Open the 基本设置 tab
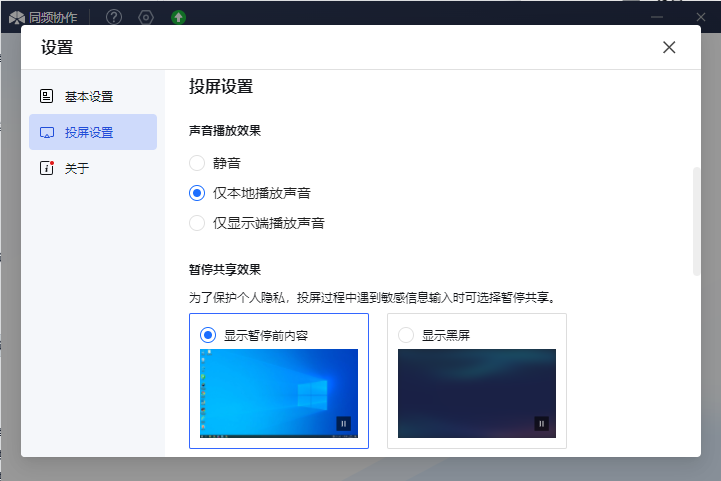This screenshot has height=481, width=721. click(93, 96)
